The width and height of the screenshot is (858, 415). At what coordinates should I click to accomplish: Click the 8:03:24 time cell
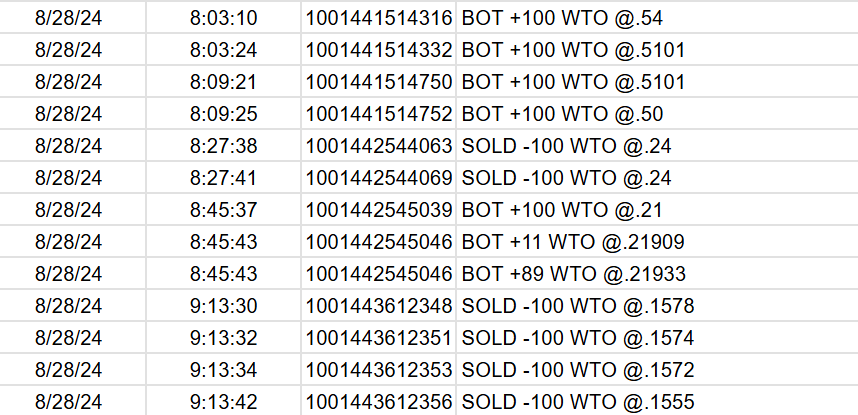pos(223,50)
